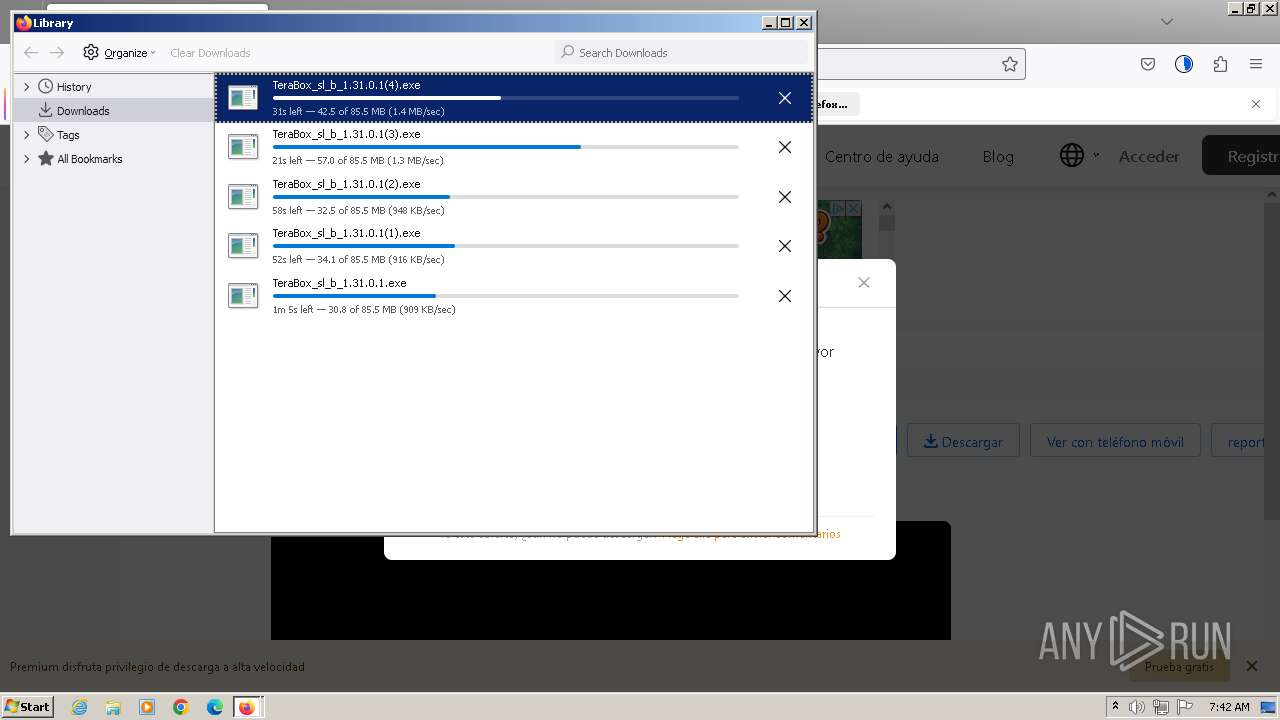Launch Google Chrome from the taskbar
1280x720 pixels.
(x=181, y=707)
